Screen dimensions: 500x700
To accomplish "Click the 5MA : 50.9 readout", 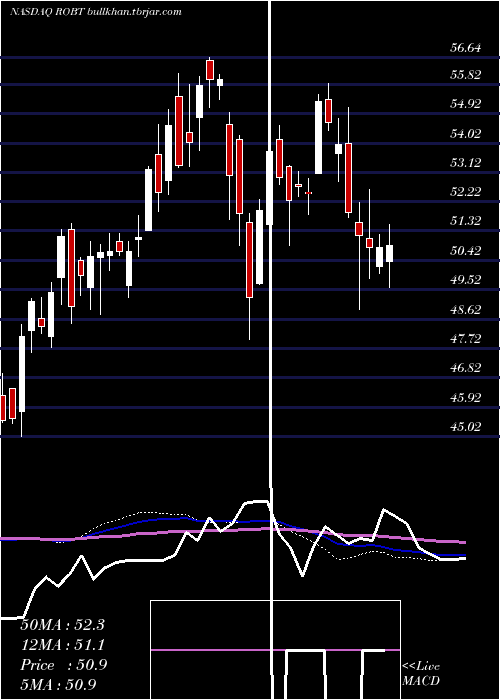I will pos(58,685).
